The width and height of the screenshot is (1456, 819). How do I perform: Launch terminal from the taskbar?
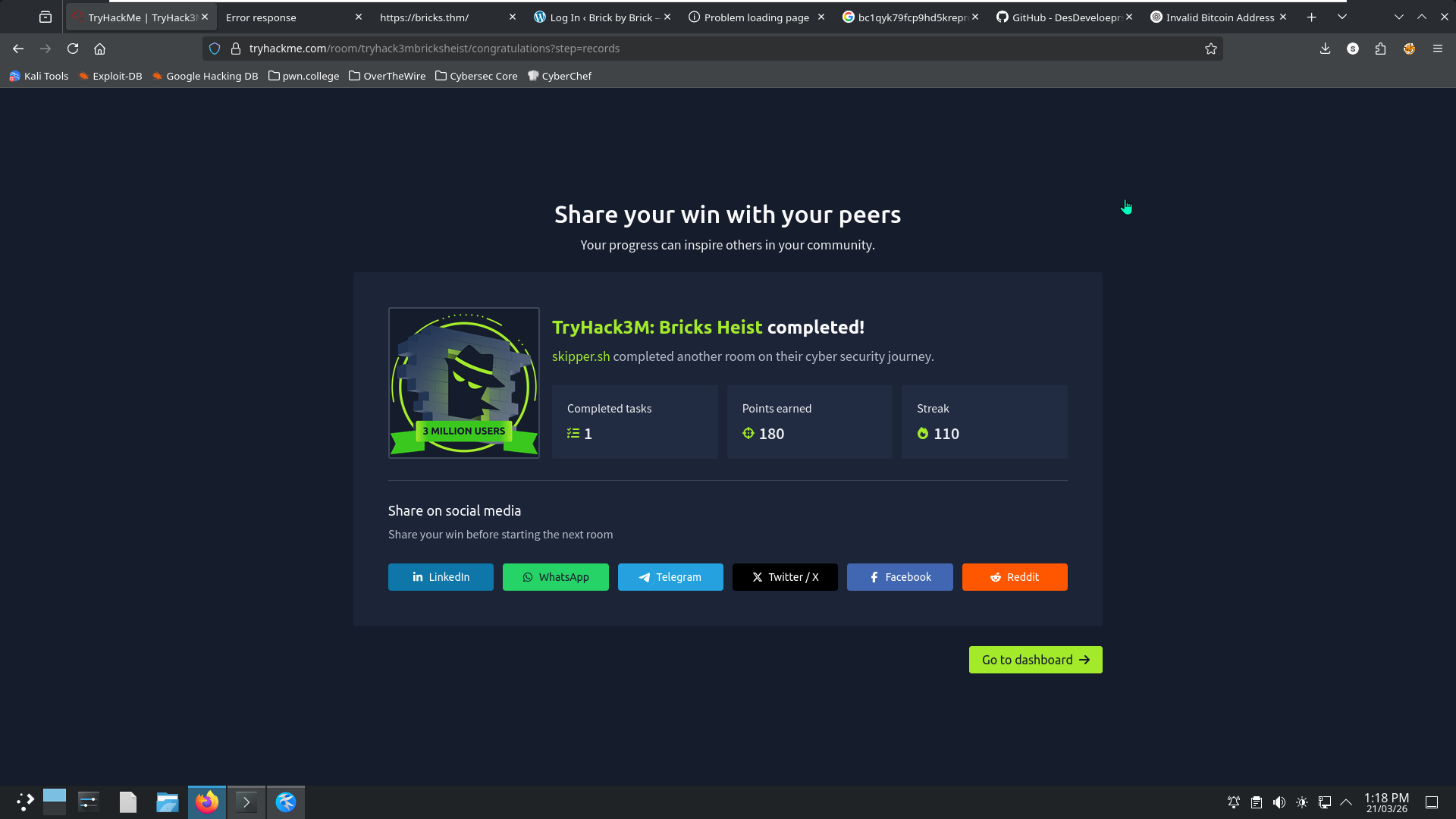pos(246,802)
